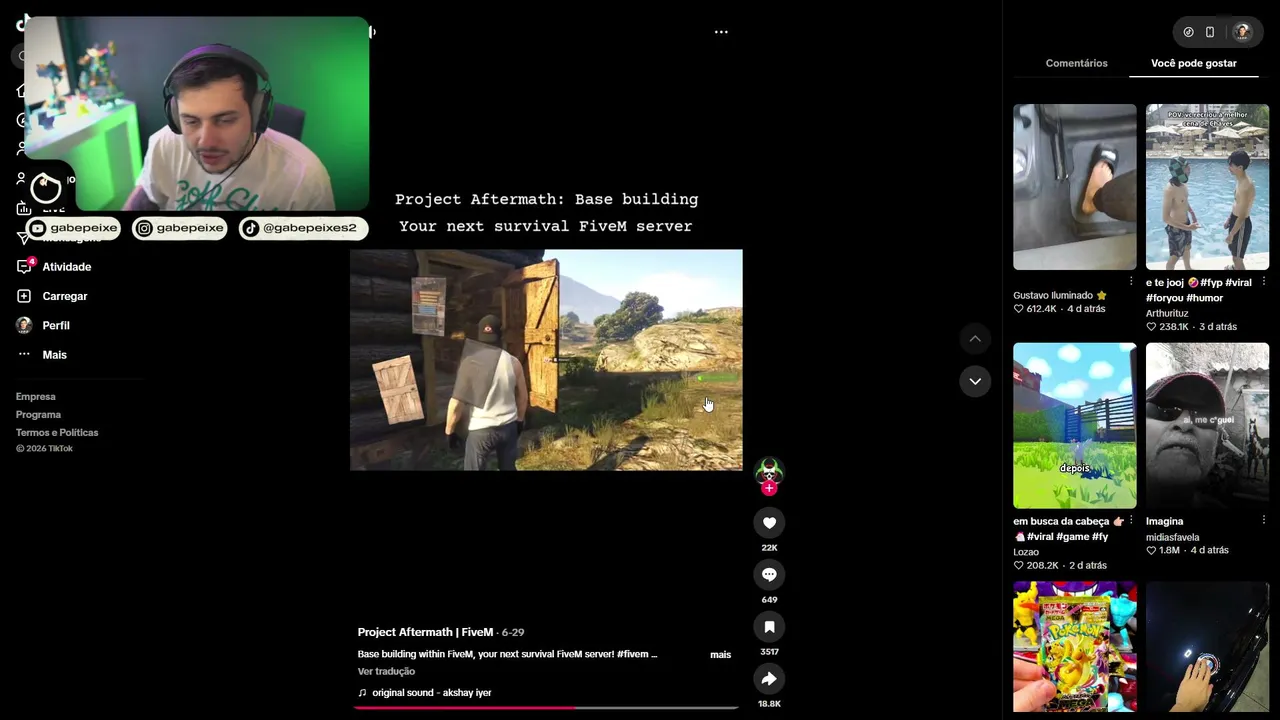The image size is (1280, 720).
Task: Select the Você pode gostar tab
Action: 1194,63
